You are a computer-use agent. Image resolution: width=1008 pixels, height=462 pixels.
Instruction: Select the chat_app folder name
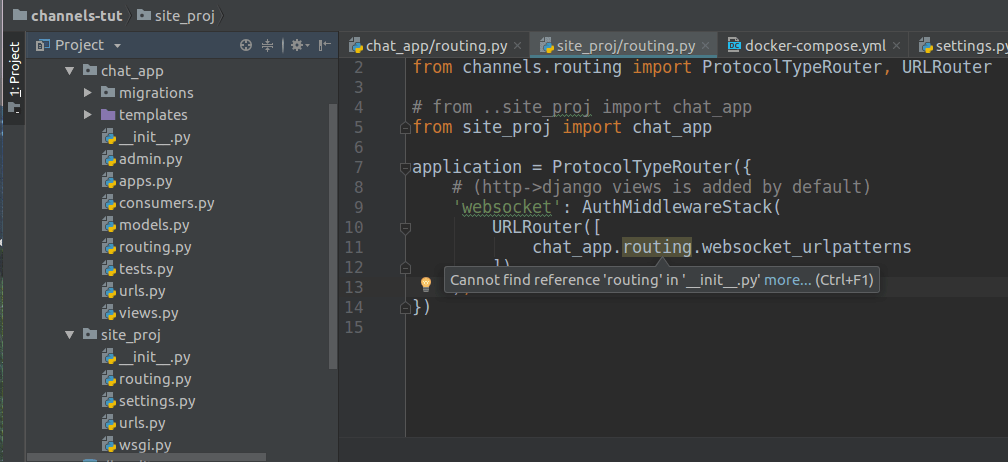(132, 71)
